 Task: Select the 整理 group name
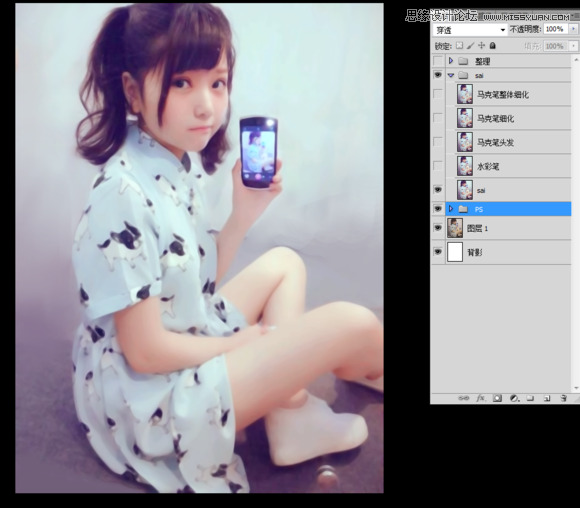(x=483, y=61)
